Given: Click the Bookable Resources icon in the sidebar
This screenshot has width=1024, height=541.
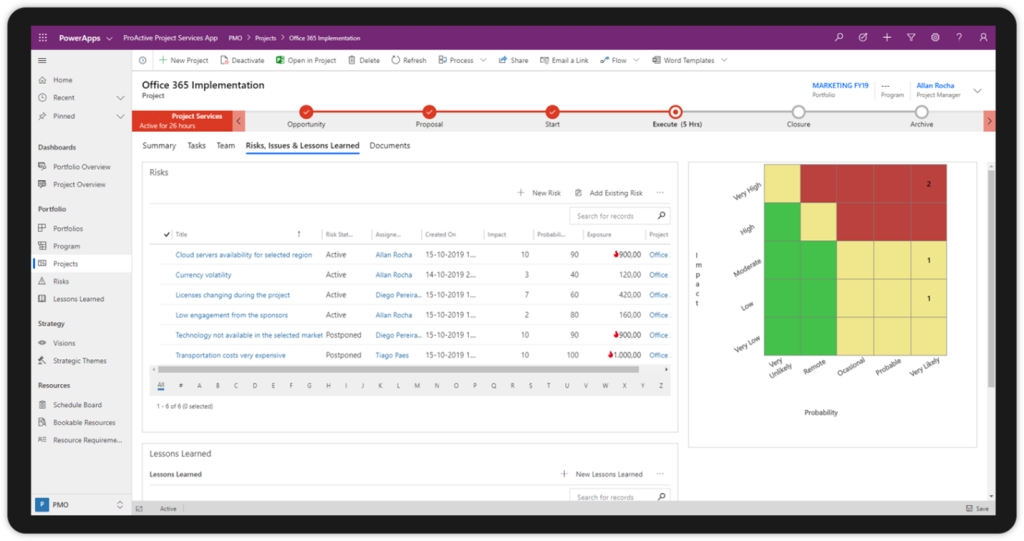Looking at the screenshot, I should click(x=42, y=422).
